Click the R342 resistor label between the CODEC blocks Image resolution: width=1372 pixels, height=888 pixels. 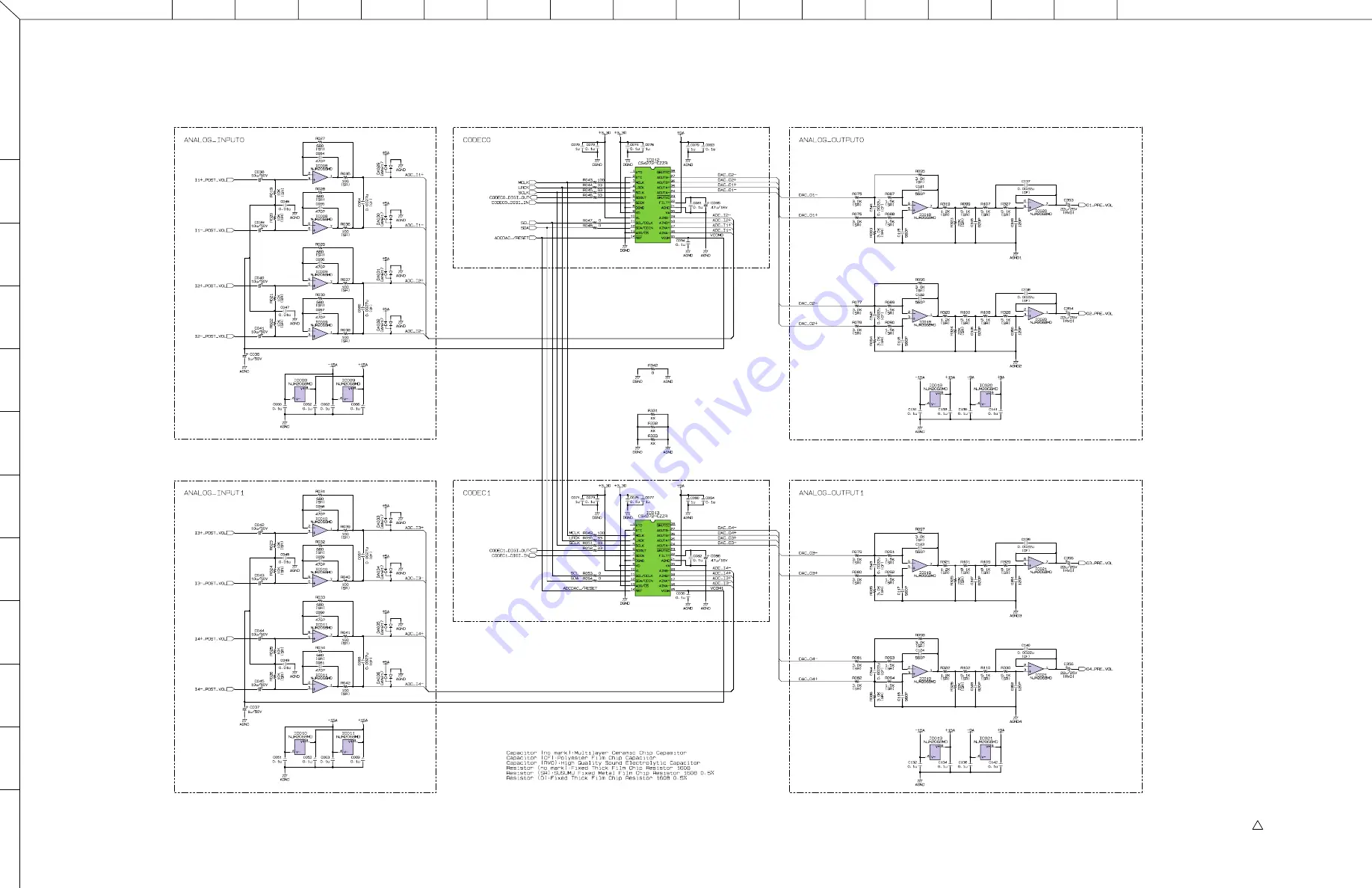652,366
